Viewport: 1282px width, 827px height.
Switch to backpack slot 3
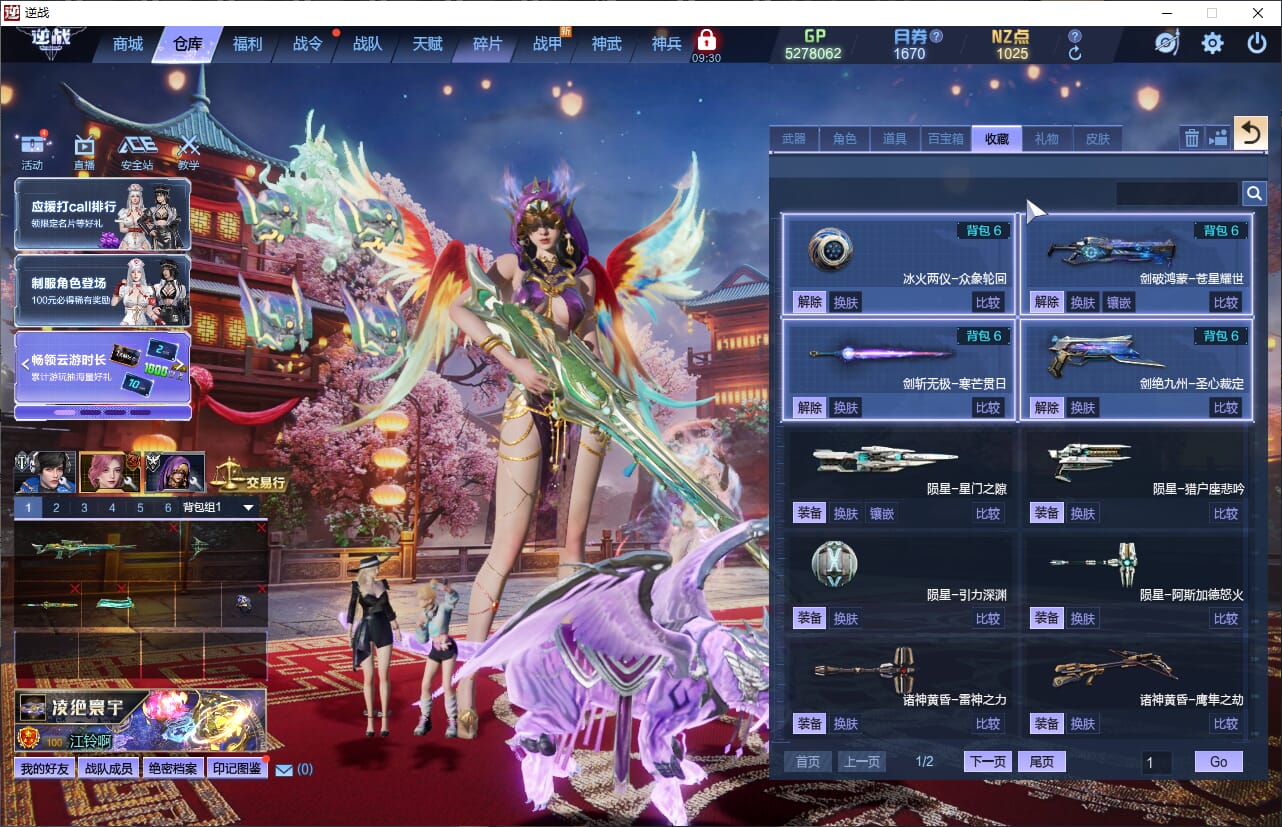(84, 507)
